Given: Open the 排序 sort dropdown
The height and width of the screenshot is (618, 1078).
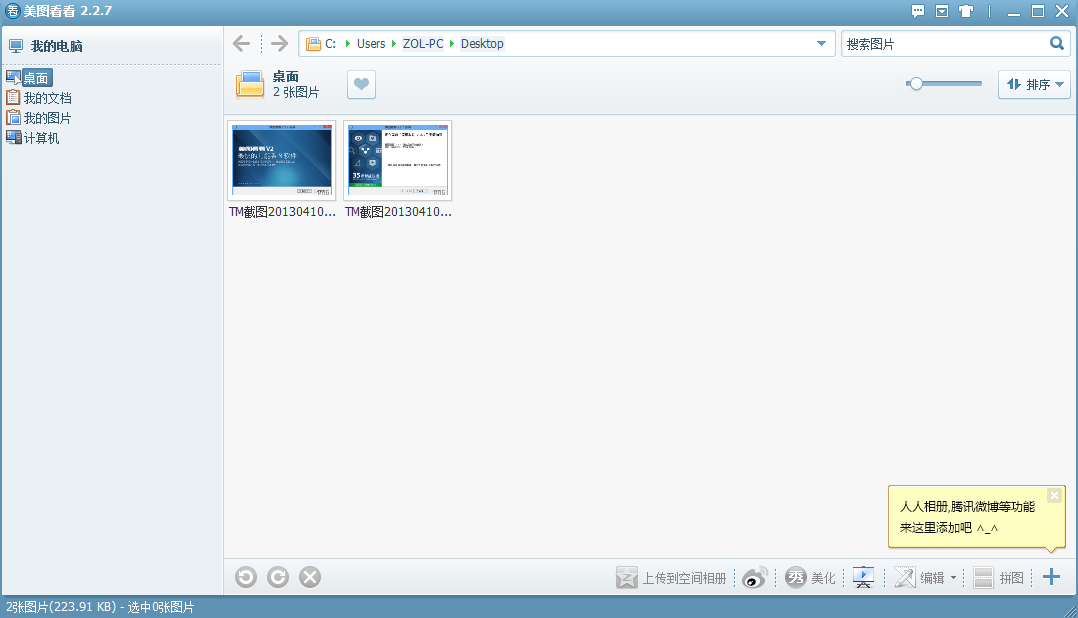Looking at the screenshot, I should 1034,85.
